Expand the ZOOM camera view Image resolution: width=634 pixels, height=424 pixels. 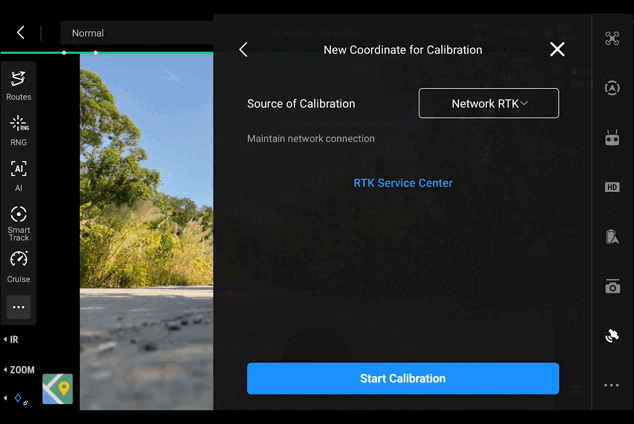click(x=18, y=370)
